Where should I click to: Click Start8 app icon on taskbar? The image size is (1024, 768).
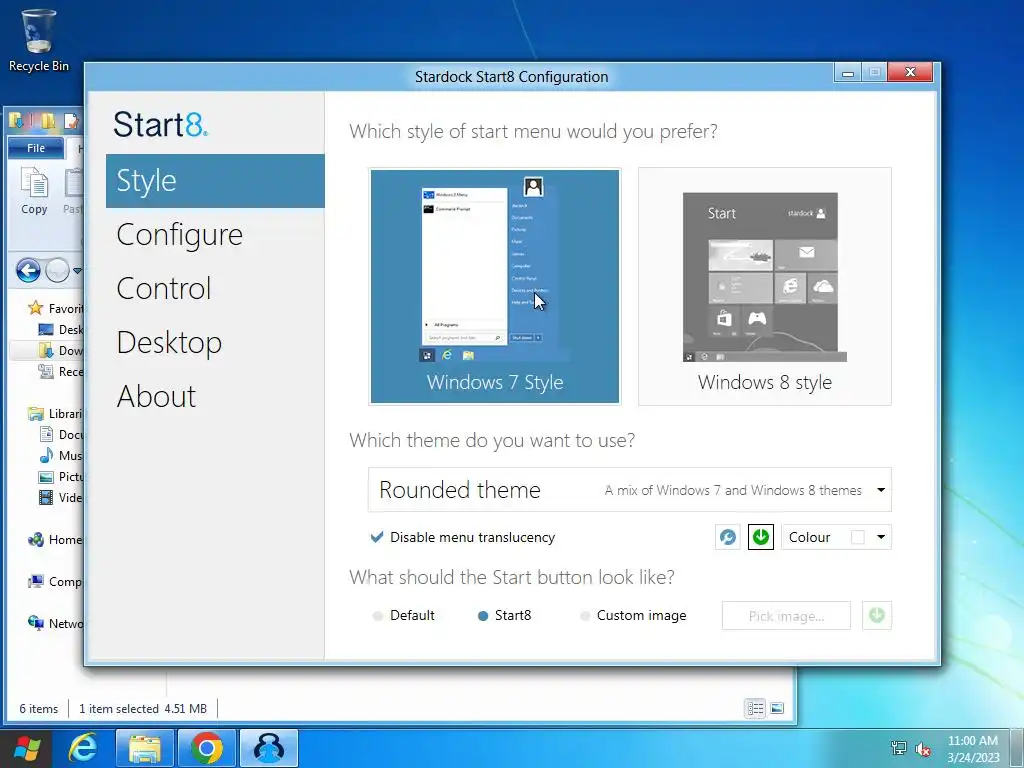(269, 749)
